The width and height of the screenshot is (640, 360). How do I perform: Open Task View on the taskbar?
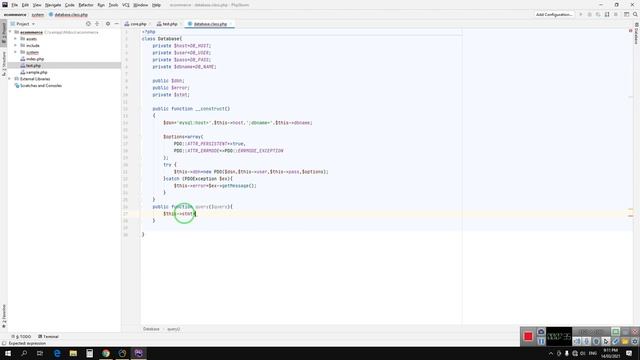tap(40, 353)
